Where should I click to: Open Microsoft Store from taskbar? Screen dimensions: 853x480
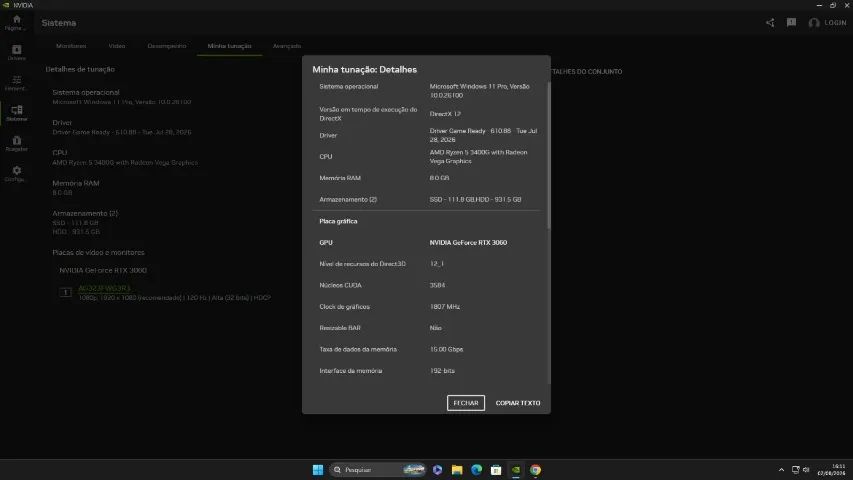(496, 470)
